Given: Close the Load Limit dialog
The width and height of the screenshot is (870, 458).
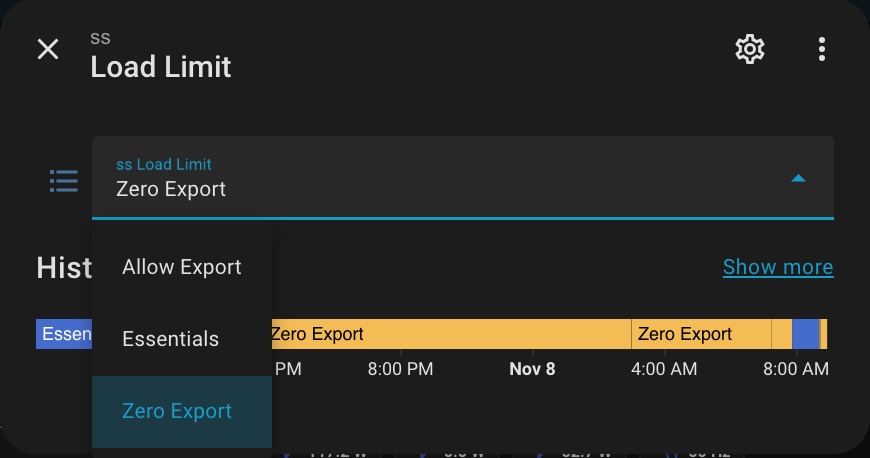Looking at the screenshot, I should 48,49.
